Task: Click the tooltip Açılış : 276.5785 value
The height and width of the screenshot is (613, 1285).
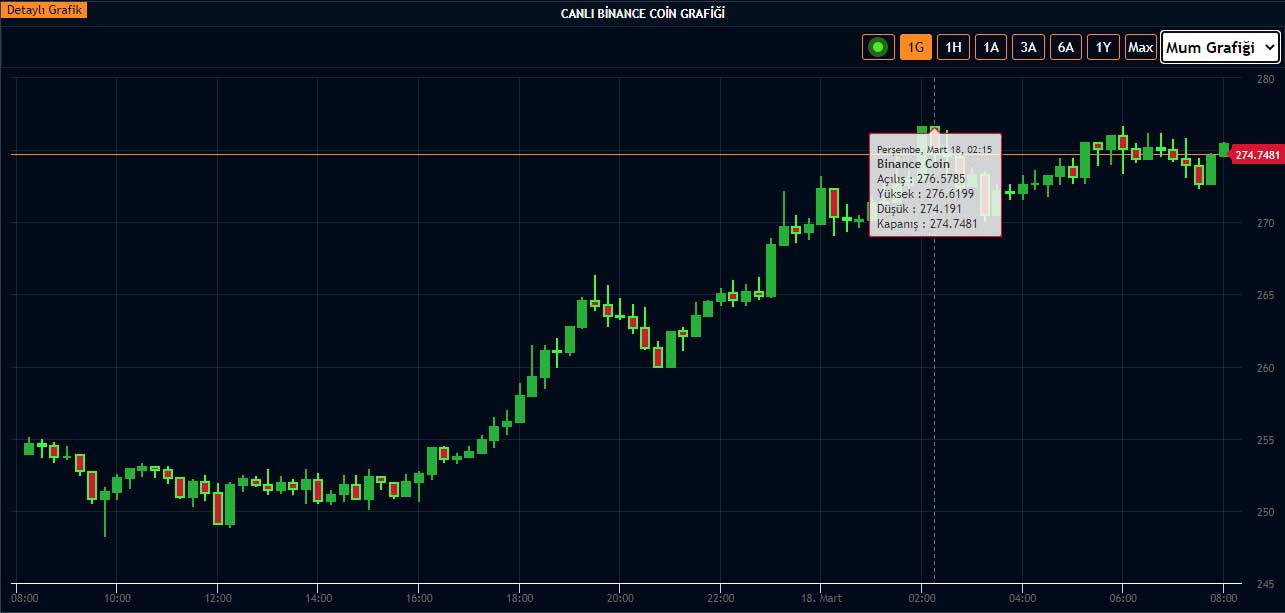Action: 921,177
